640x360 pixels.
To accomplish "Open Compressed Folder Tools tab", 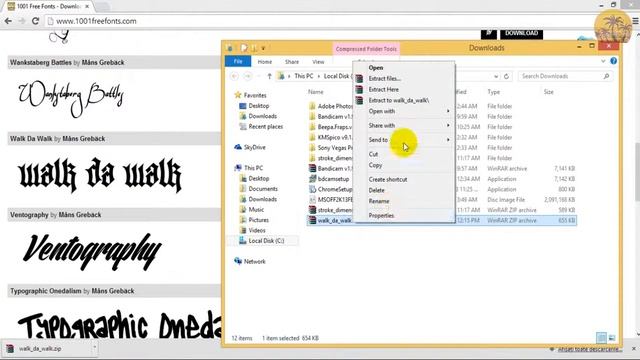I will pyautogui.click(x=366, y=49).
